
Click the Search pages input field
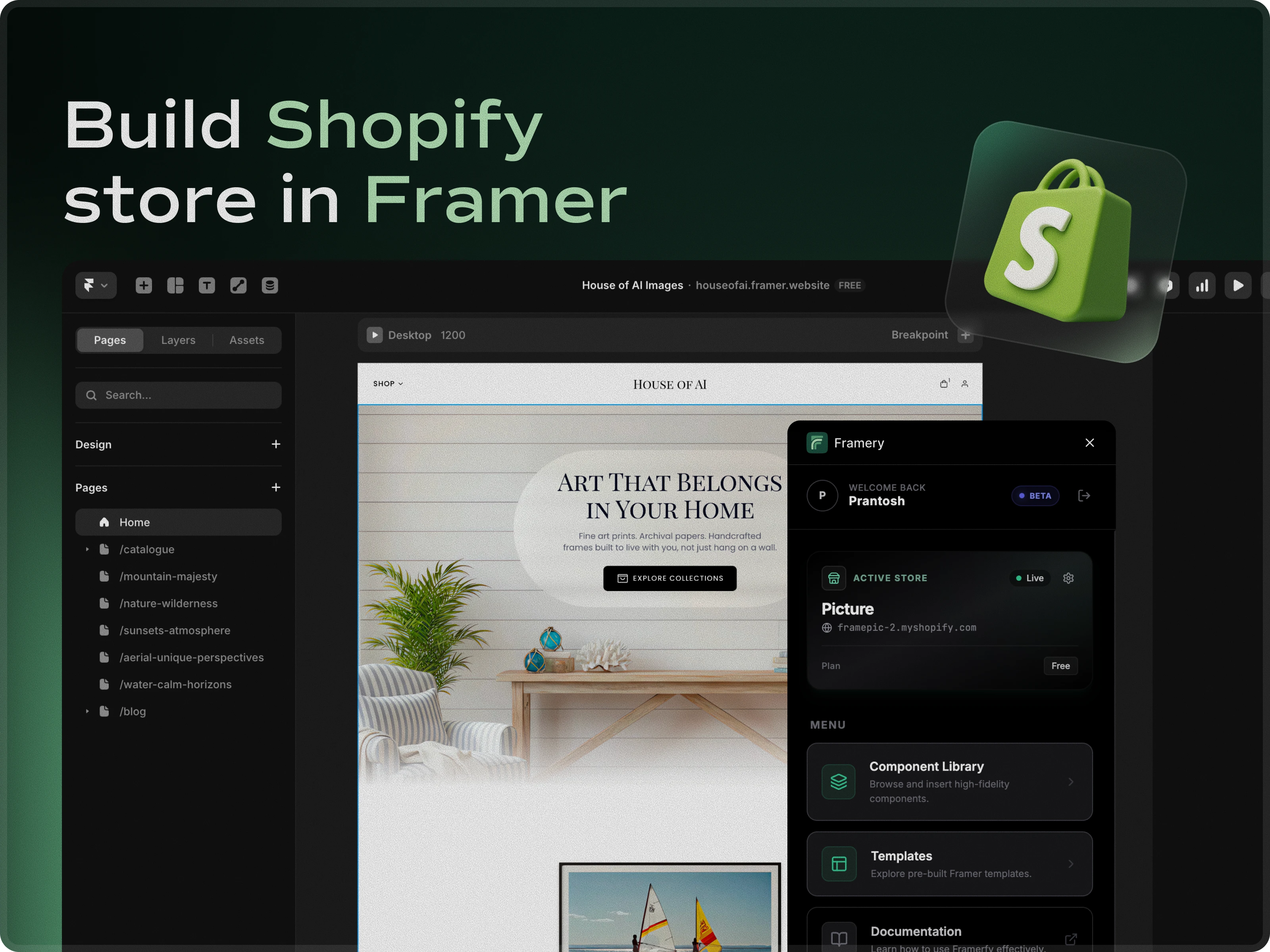coord(178,395)
